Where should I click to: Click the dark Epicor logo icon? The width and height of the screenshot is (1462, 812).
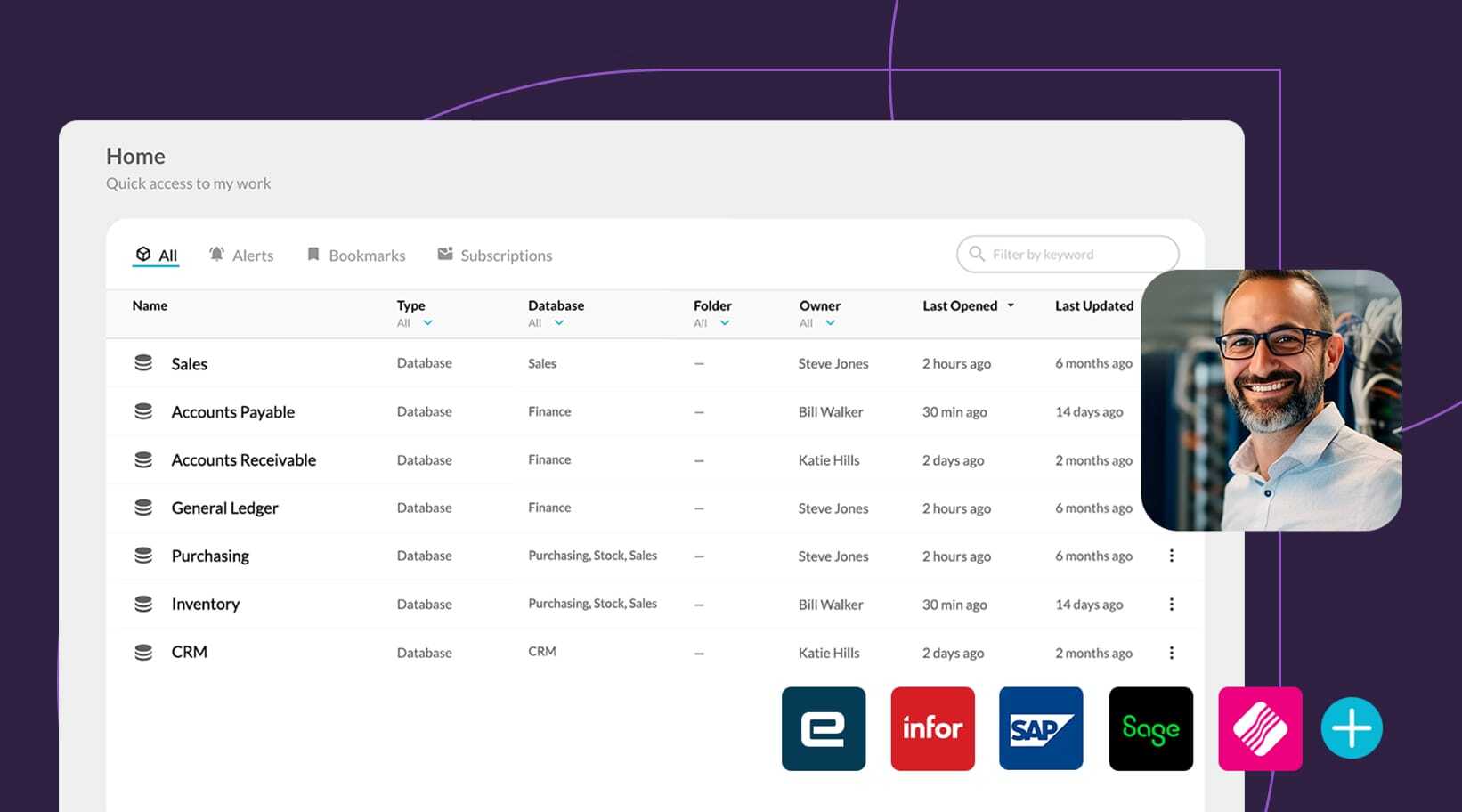823,728
